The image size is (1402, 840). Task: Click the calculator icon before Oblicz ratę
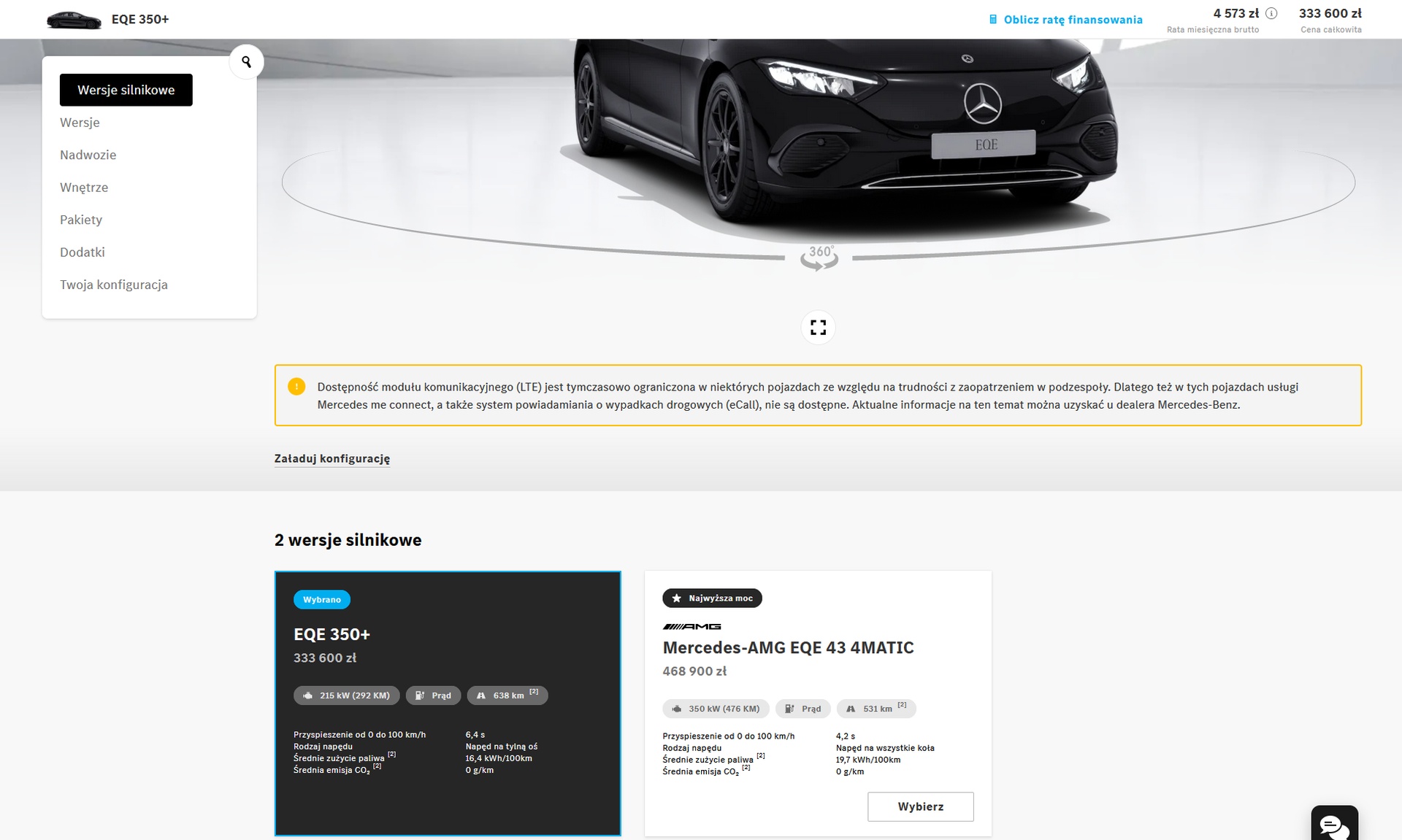[x=993, y=20]
